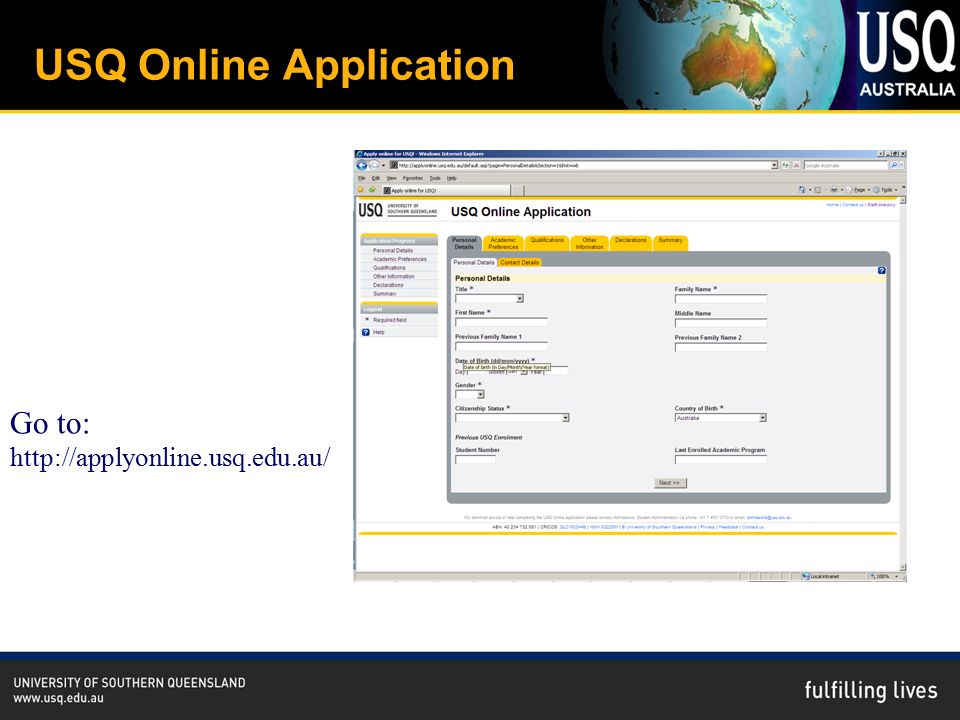Click the Home link at page top right
Screen dimensions: 960x720
pos(832,204)
